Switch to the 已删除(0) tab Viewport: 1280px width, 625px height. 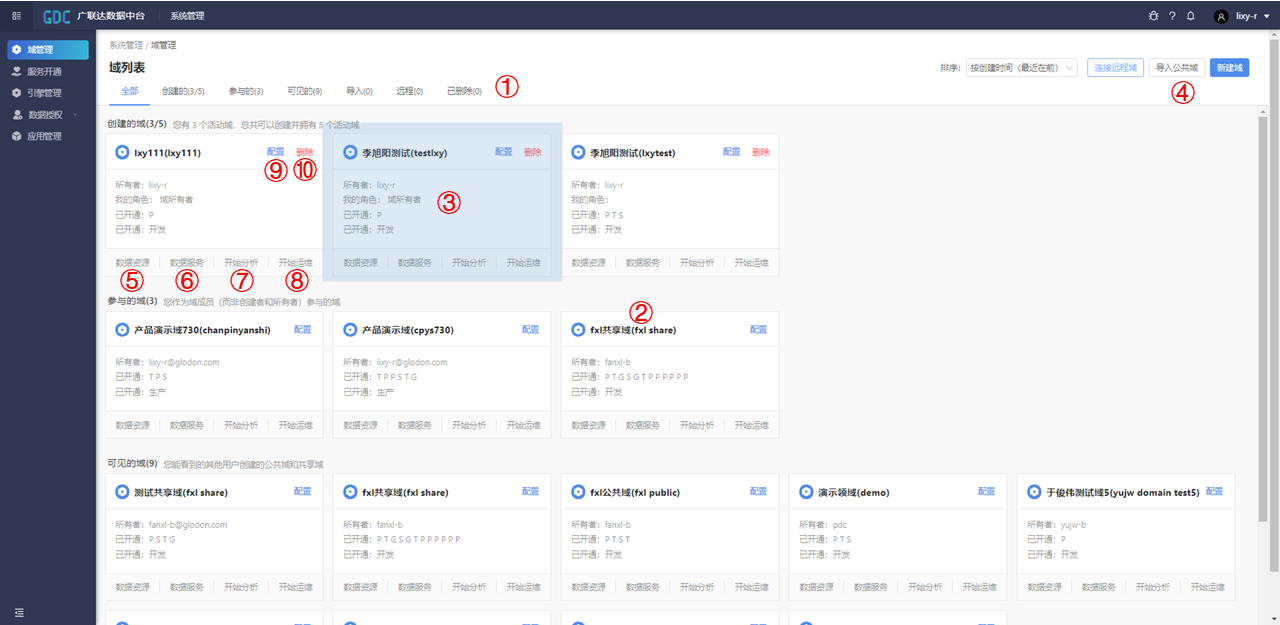click(464, 91)
